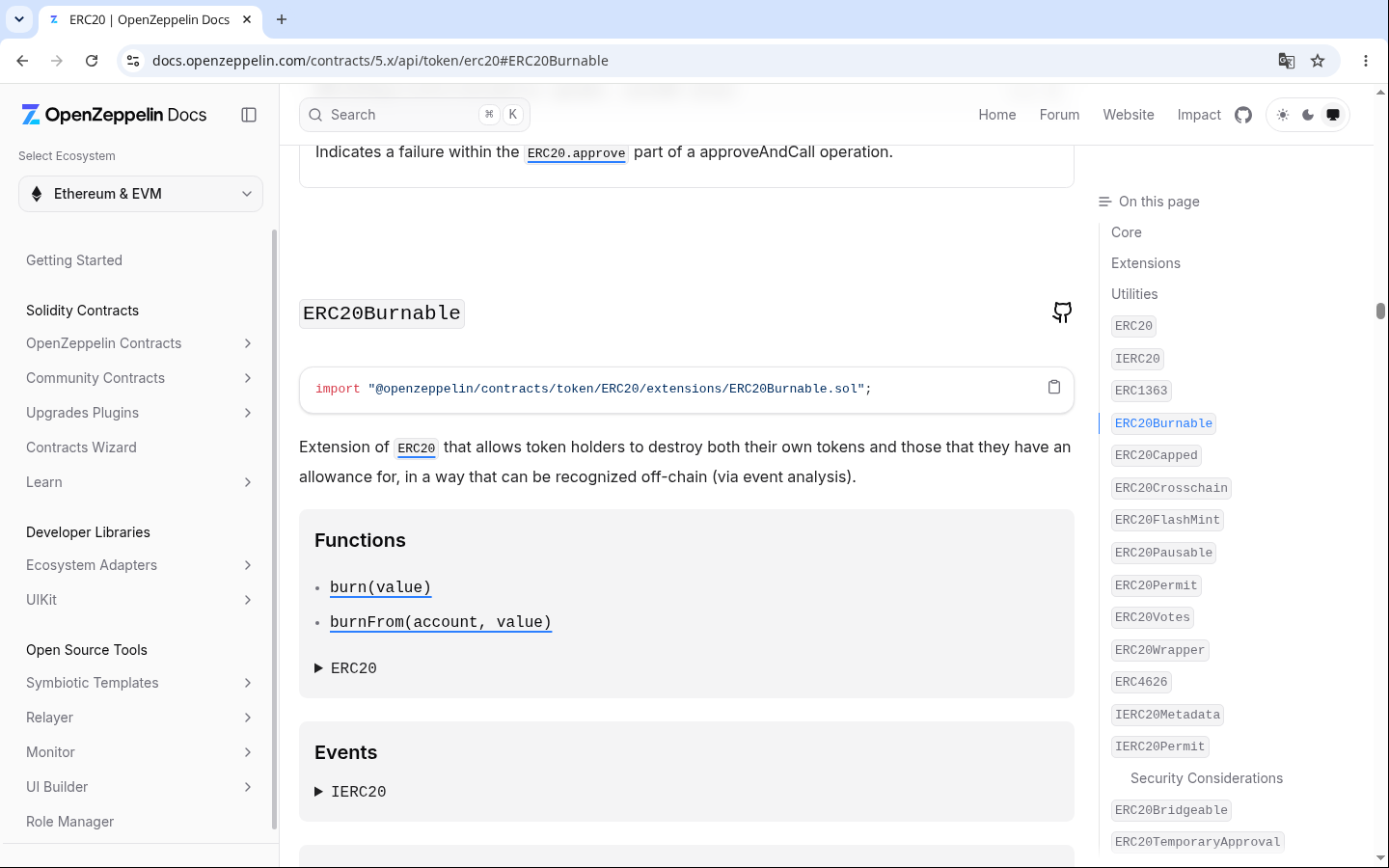1389x868 pixels.
Task: Open Impact in the top navigation
Action: tap(1199, 115)
